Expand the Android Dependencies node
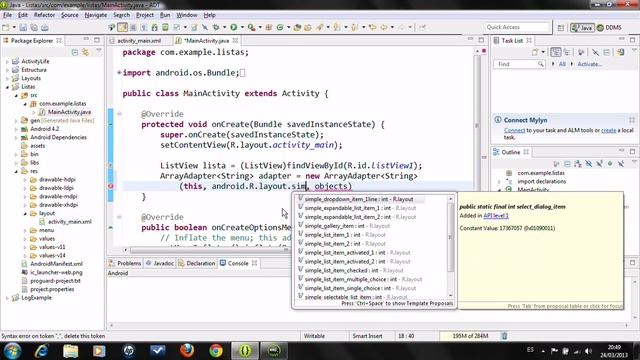640x360 pixels. click(16, 138)
